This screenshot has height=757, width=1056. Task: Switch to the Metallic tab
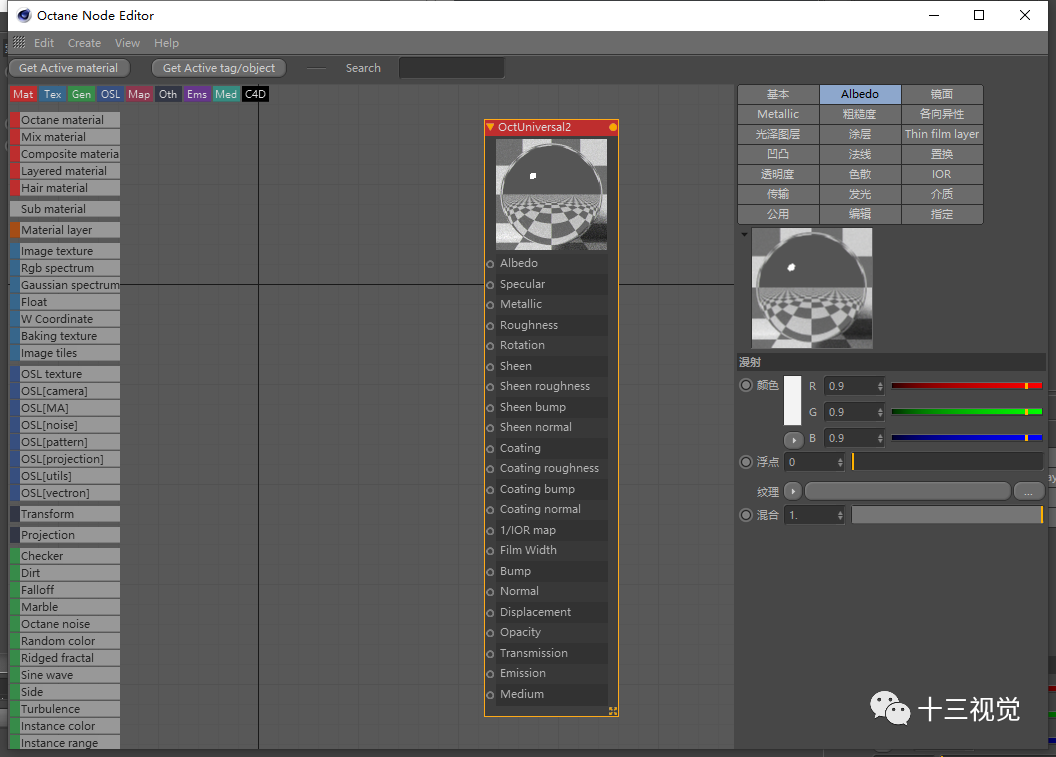pos(778,114)
